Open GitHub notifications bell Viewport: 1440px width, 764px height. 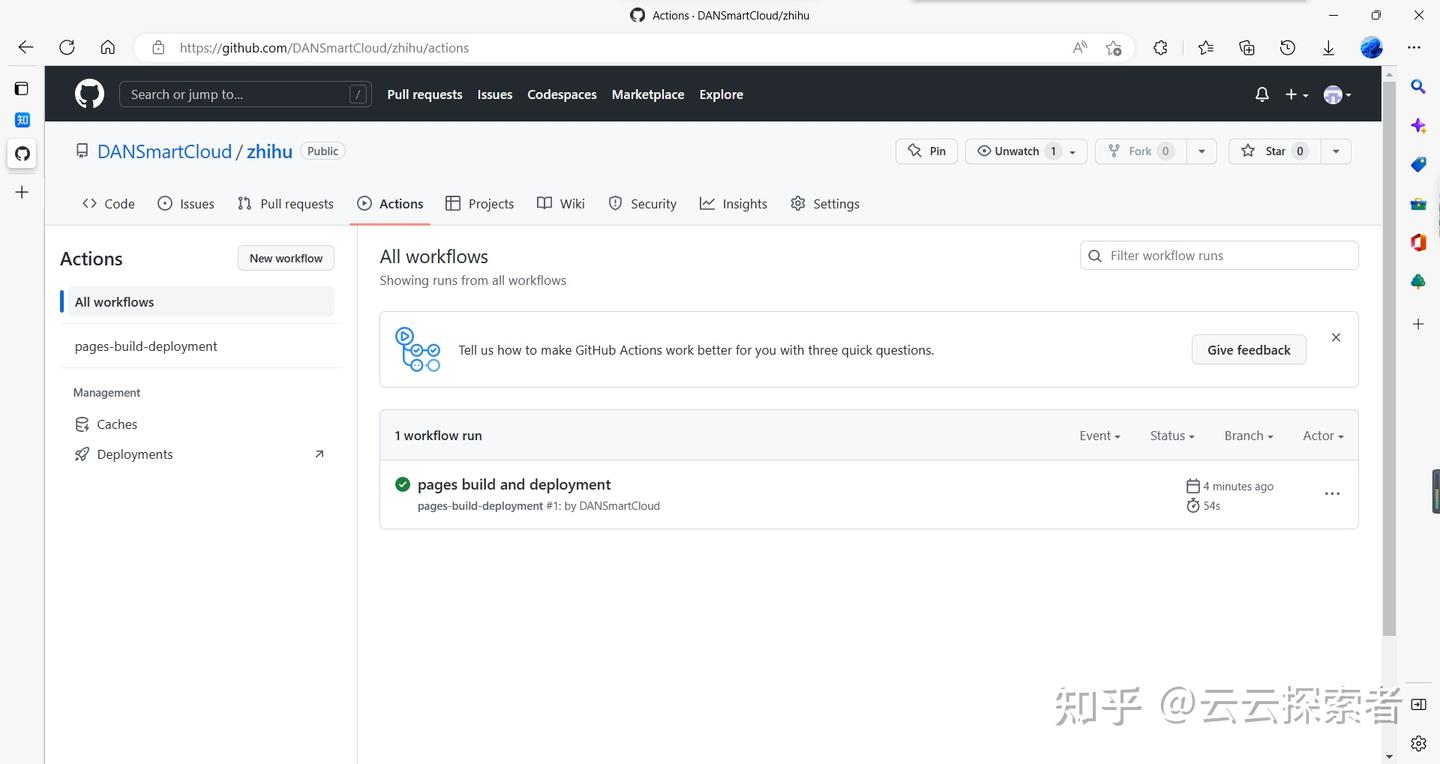[x=1261, y=94]
